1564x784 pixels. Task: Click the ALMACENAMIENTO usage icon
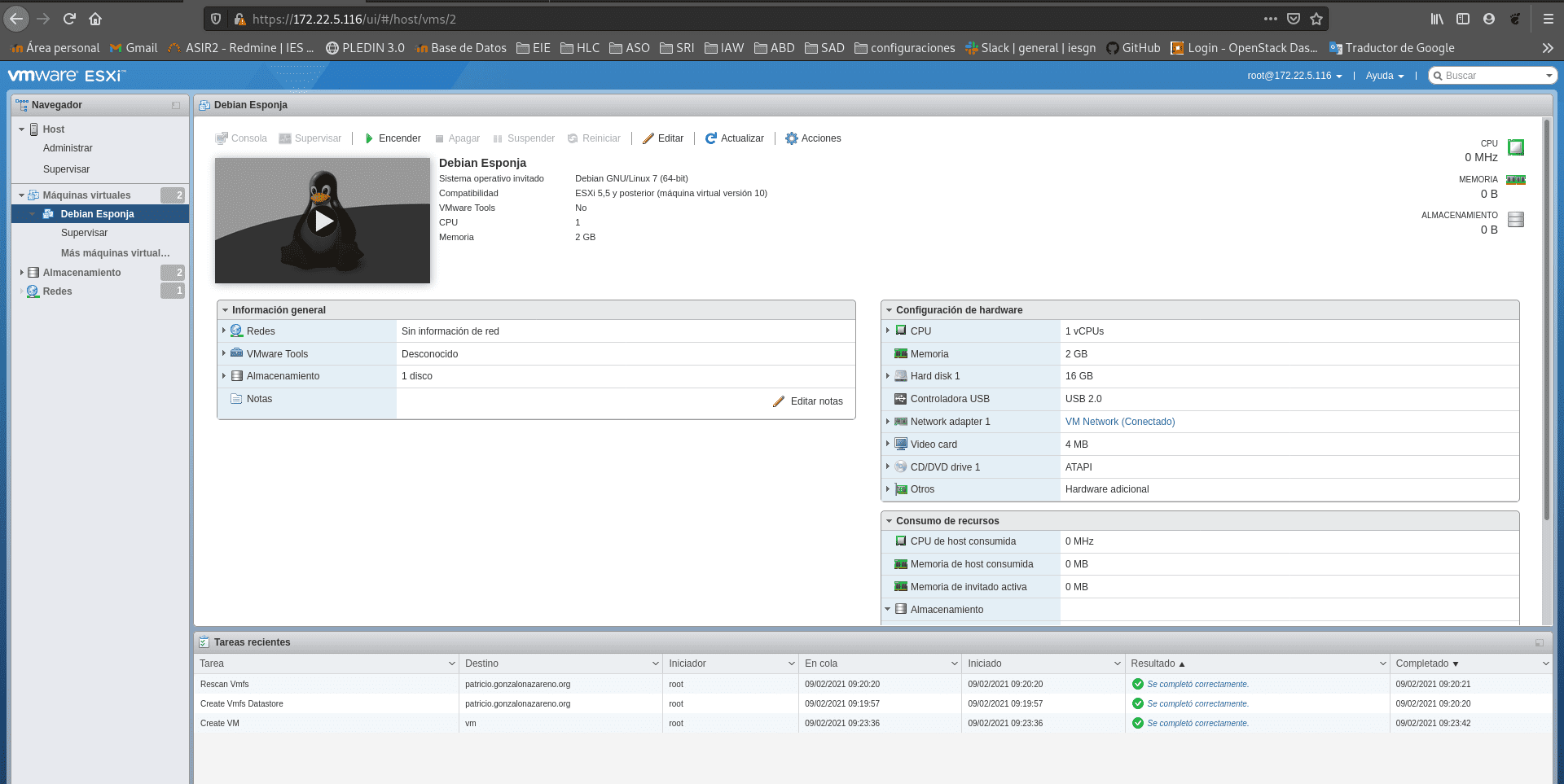coord(1516,219)
